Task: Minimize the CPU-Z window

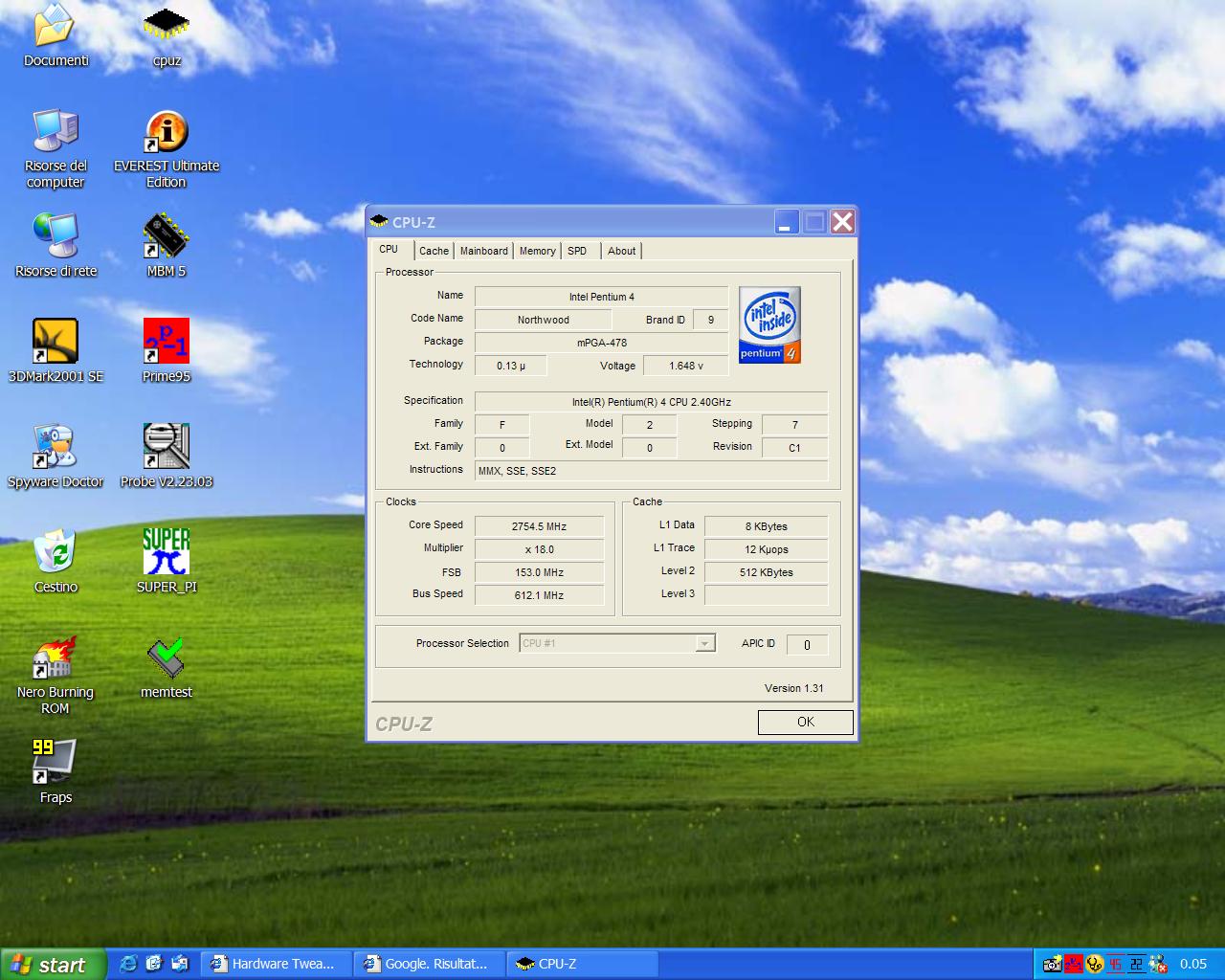Action: click(x=786, y=222)
